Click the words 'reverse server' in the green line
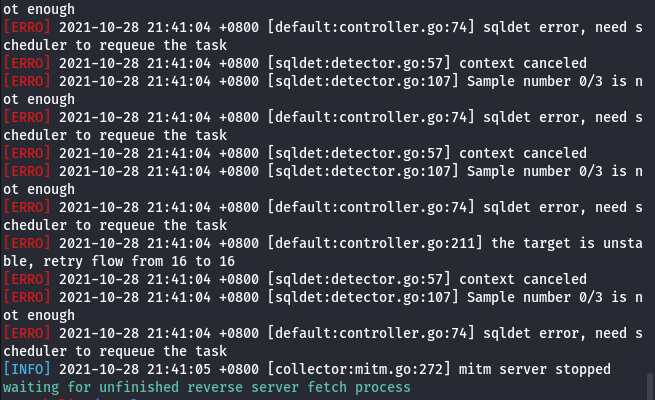The width and height of the screenshot is (655, 400). click(x=243, y=387)
